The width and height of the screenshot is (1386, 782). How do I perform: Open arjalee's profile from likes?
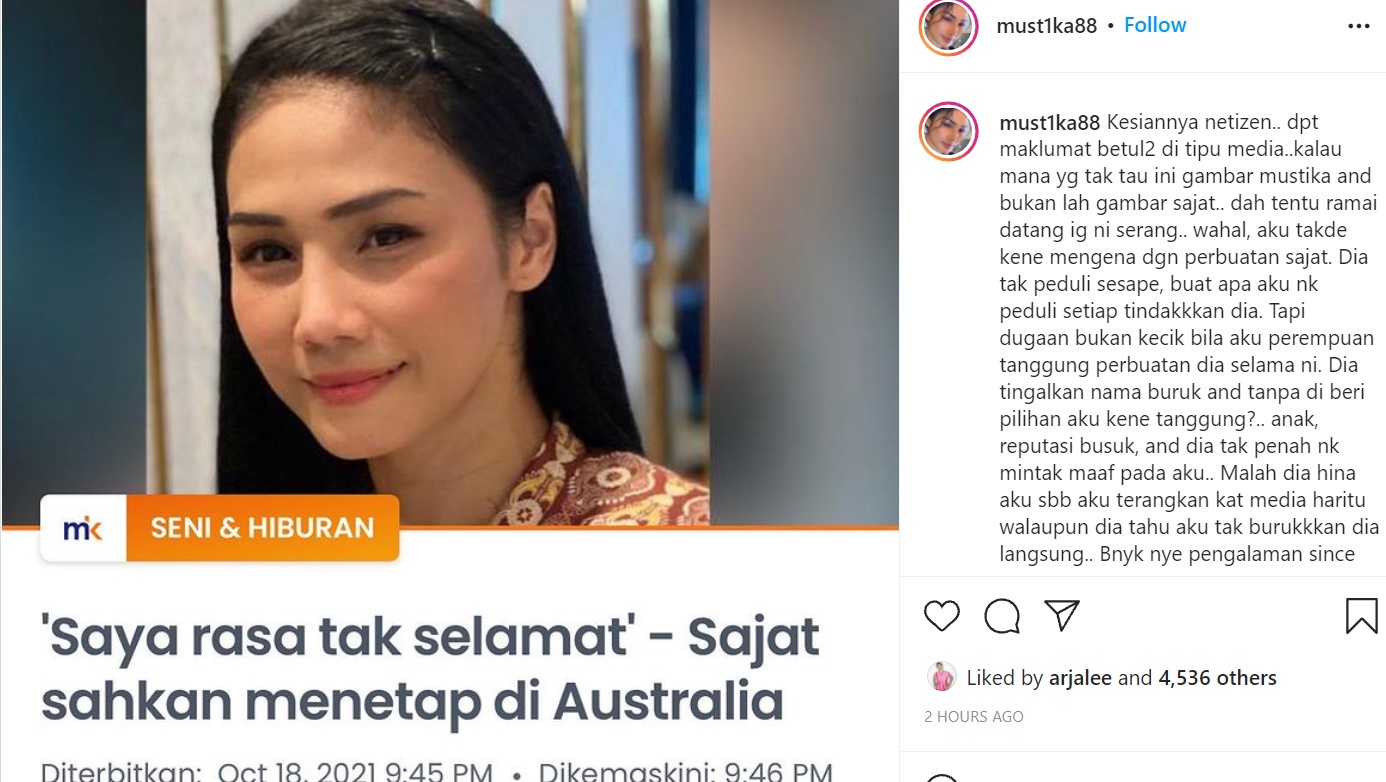1080,678
